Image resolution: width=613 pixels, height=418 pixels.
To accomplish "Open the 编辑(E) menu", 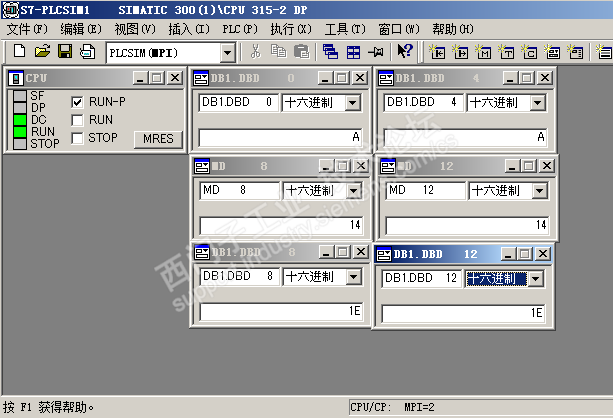I will click(81, 29).
